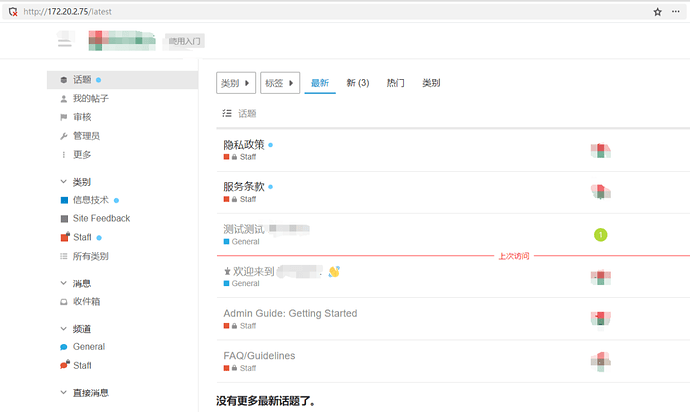Collapse the 消息 sidebar section
Screen dimensions: 690x412
pos(76,283)
